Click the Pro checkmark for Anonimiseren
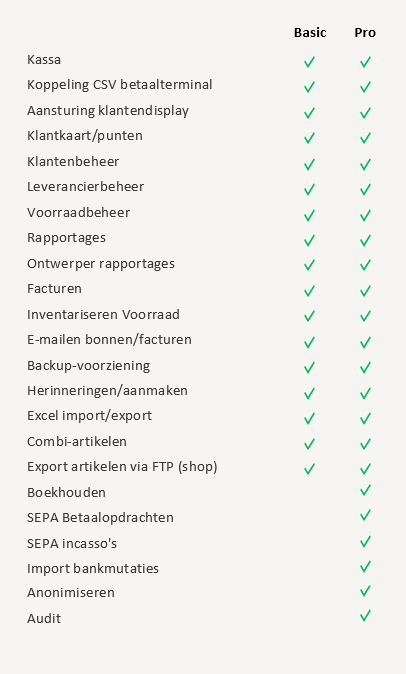Image resolution: width=406 pixels, height=674 pixels. pyautogui.click(x=365, y=591)
